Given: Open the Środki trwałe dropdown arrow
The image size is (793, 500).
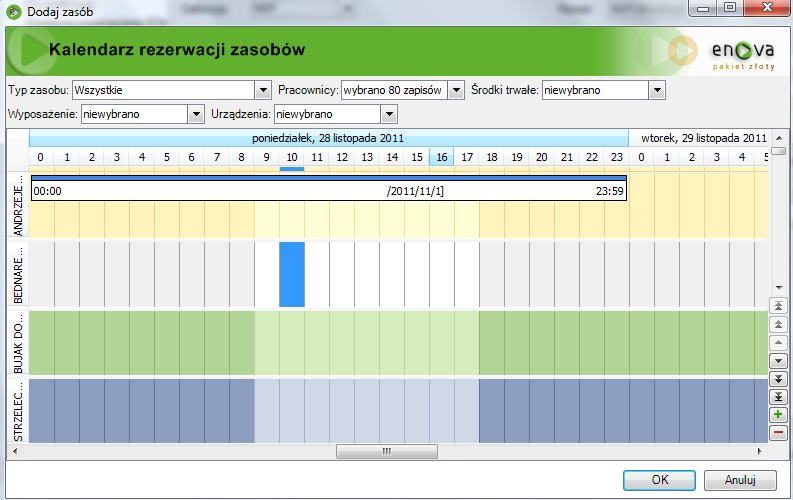Looking at the screenshot, I should pyautogui.click(x=656, y=90).
